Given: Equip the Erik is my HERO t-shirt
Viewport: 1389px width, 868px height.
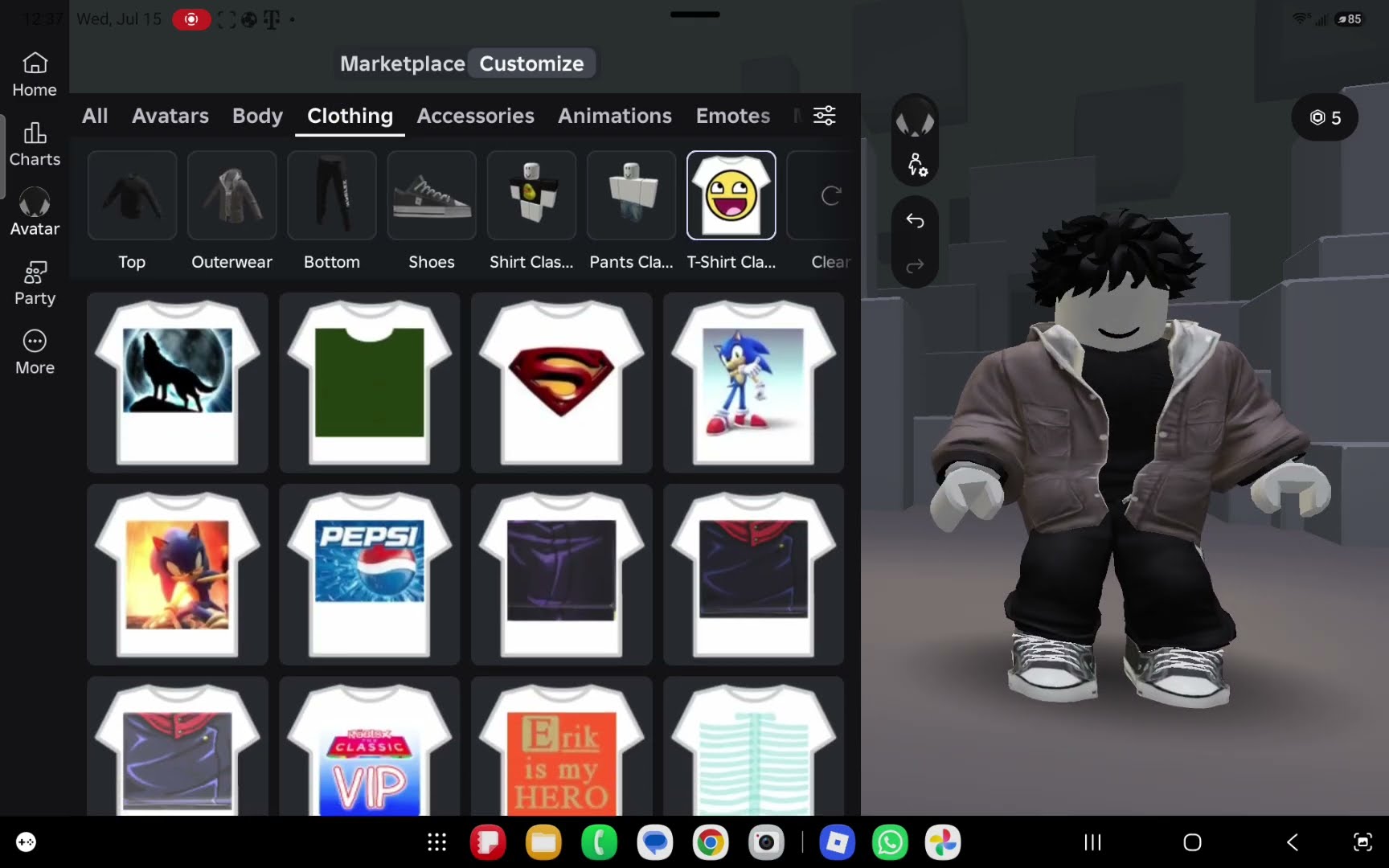Looking at the screenshot, I should click(562, 747).
